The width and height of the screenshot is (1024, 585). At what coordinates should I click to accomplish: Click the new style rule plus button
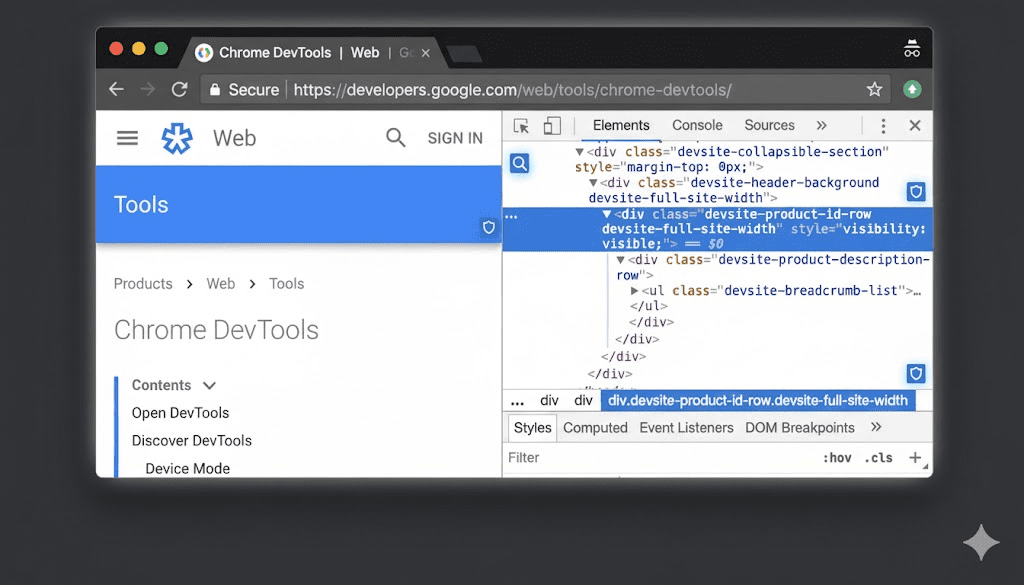pos(916,457)
